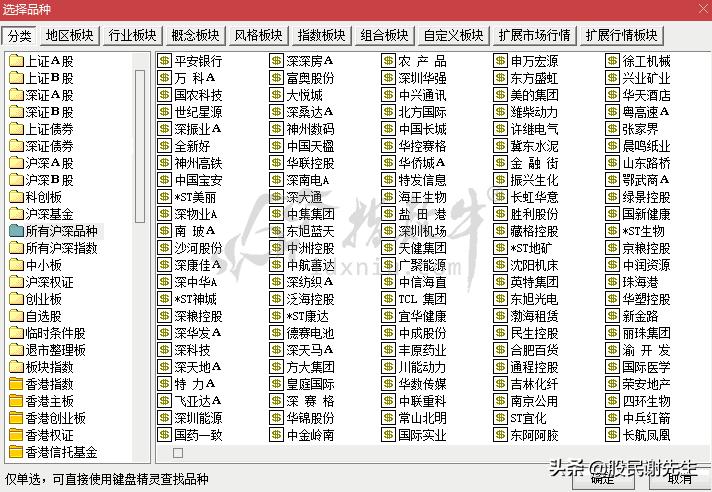Open the 组合板块 tab

point(384,35)
